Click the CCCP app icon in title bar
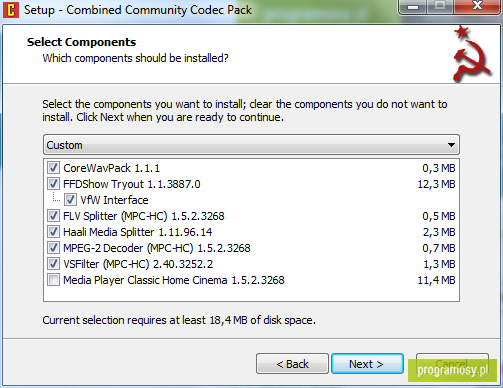The height and width of the screenshot is (388, 503). (11, 10)
